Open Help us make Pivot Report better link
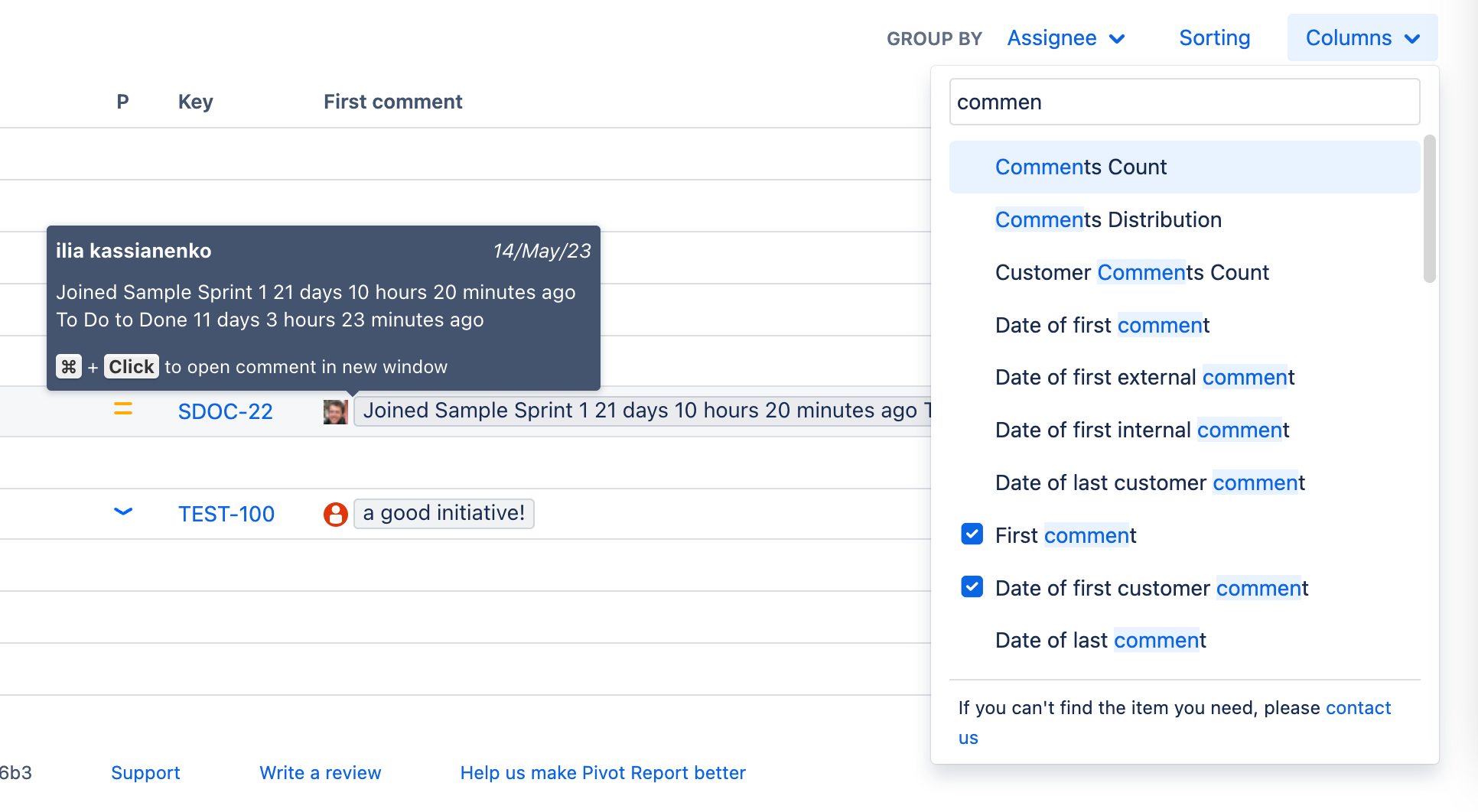The image size is (1478, 812). [603, 773]
